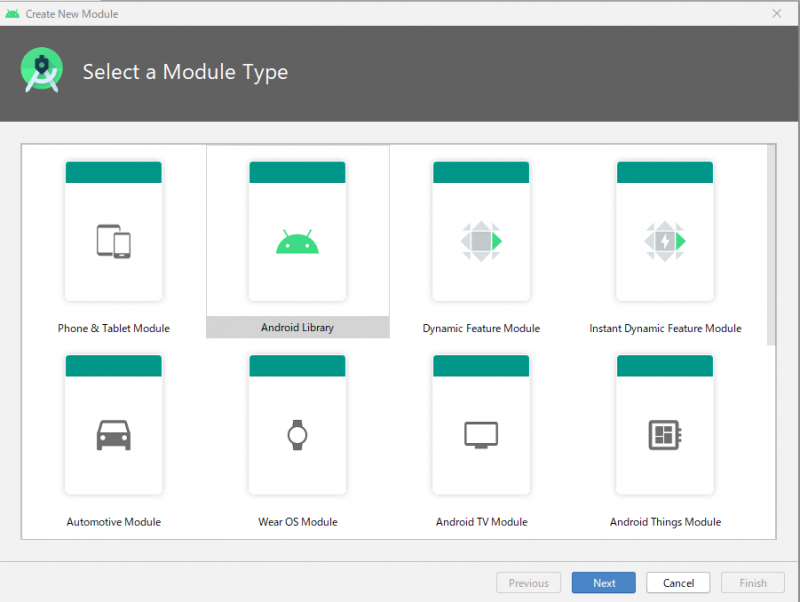Click the Android robot icon on Android Library
This screenshot has width=800, height=602.
297,240
